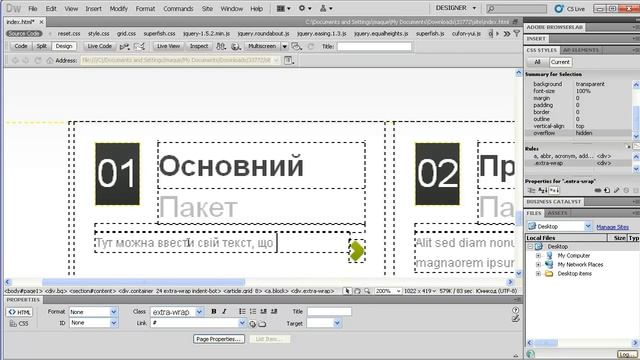Toggle Live Code
The height and width of the screenshot is (360, 640).
tap(99, 46)
